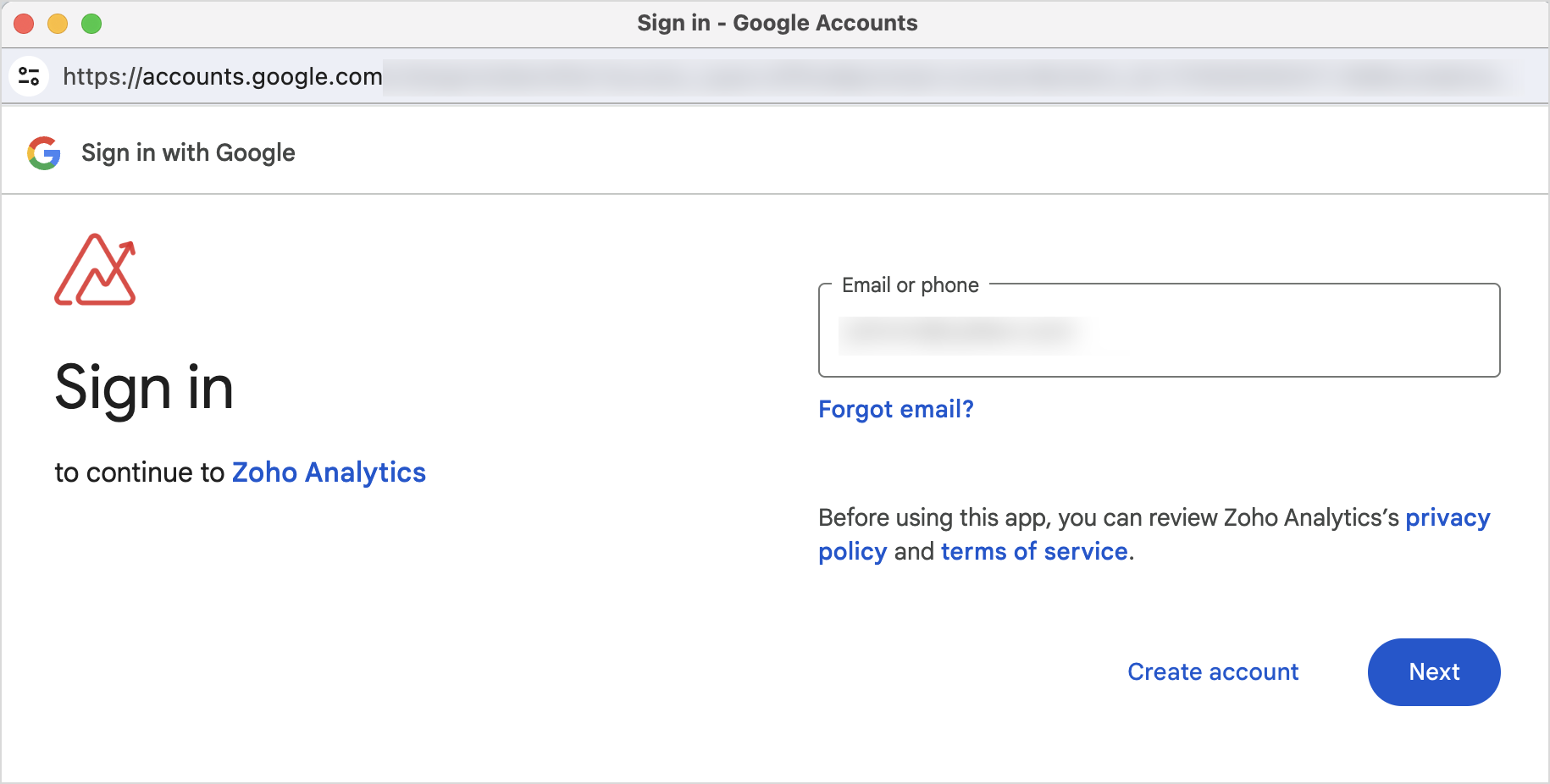This screenshot has height=784, width=1550.
Task: Click the Google G logo
Action: tap(44, 153)
